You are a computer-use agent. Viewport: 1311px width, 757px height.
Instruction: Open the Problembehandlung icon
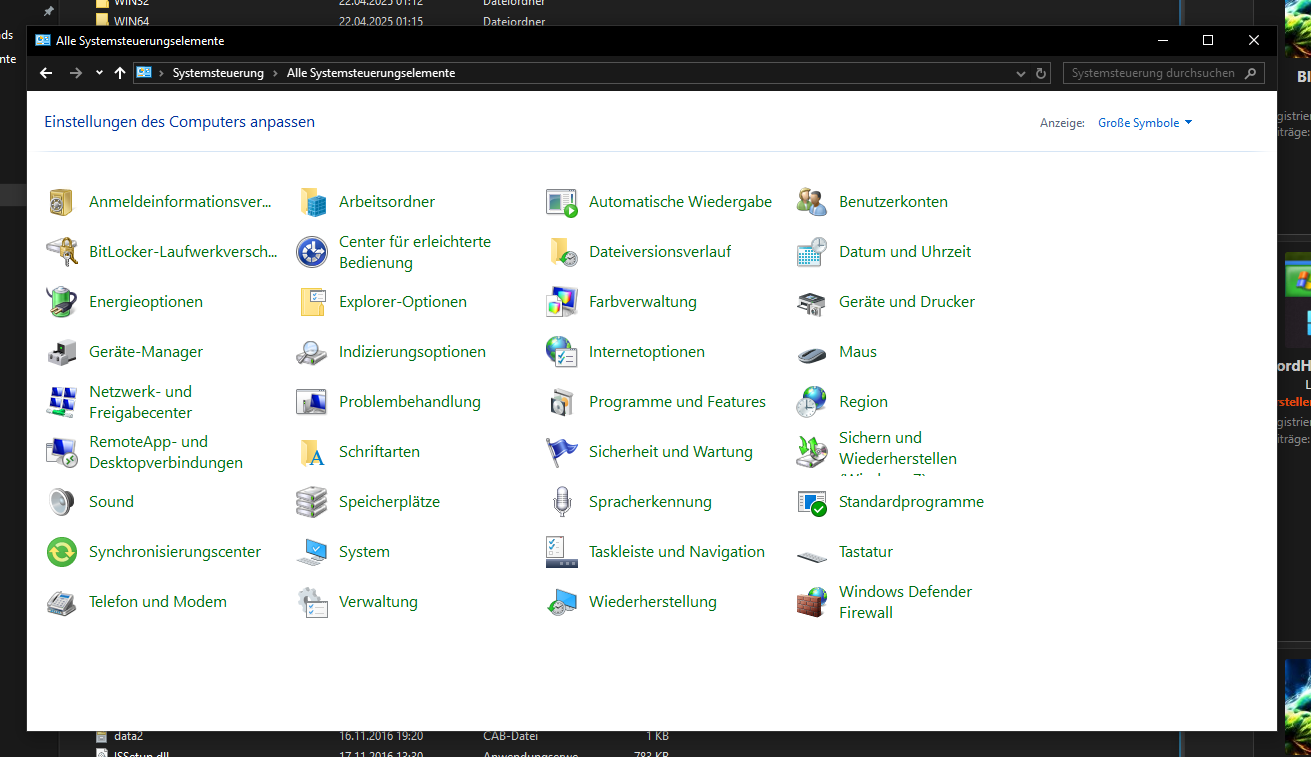pos(312,402)
